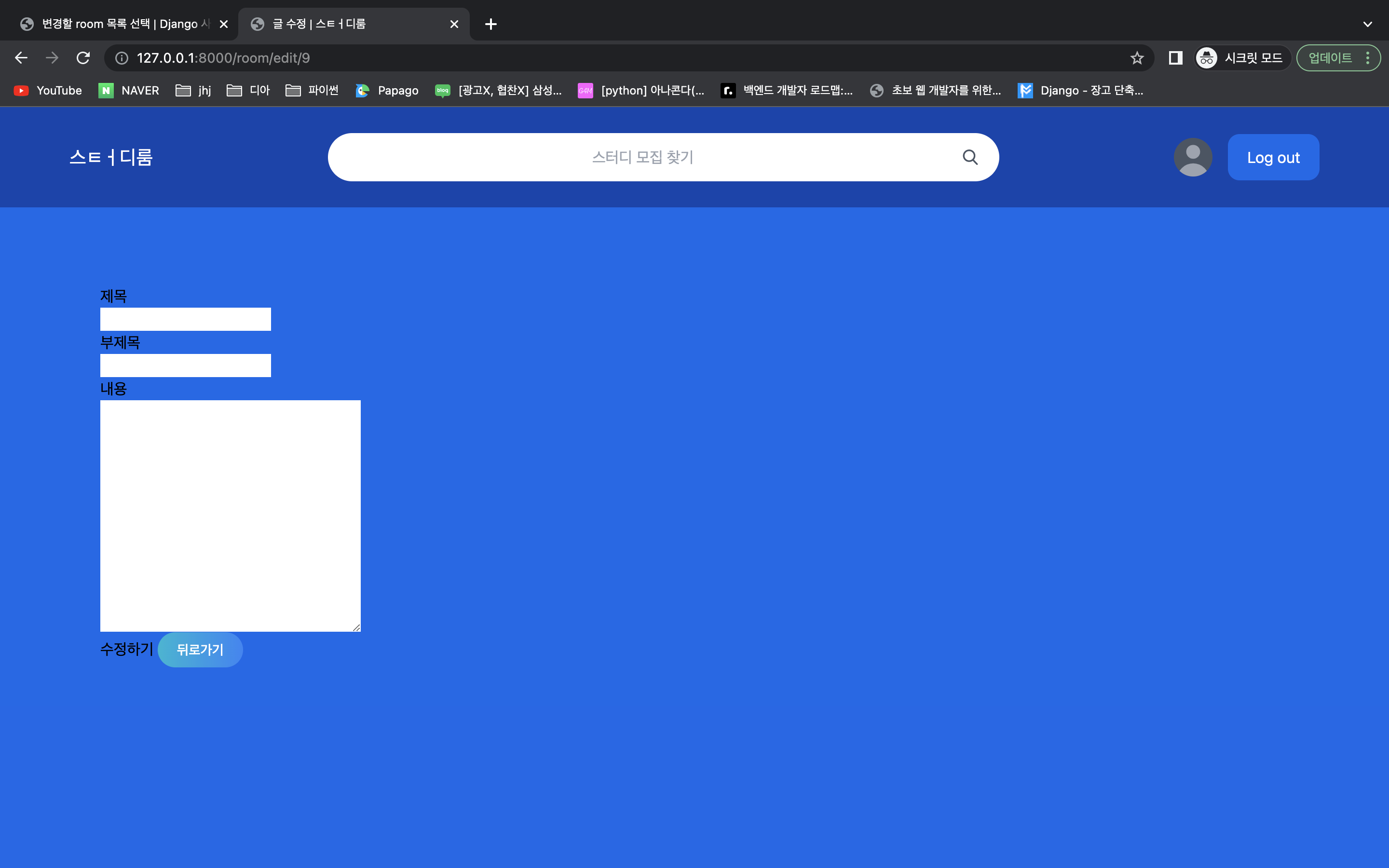This screenshot has height=868, width=1389.
Task: Open the site information icon in the address bar
Action: click(122, 58)
